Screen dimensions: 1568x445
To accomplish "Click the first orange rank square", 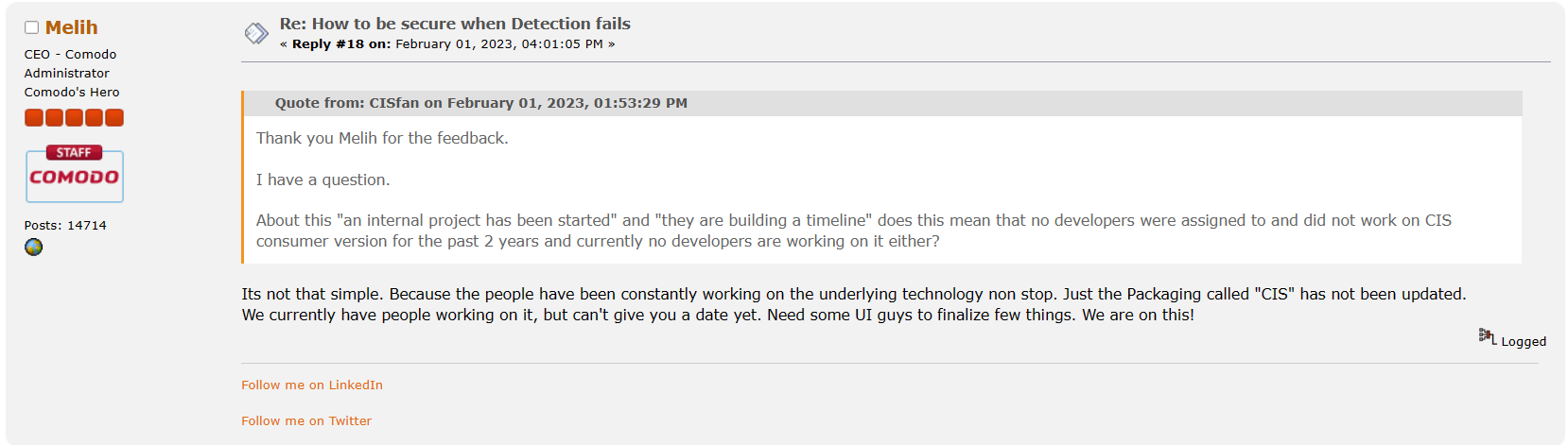I will coord(34,118).
